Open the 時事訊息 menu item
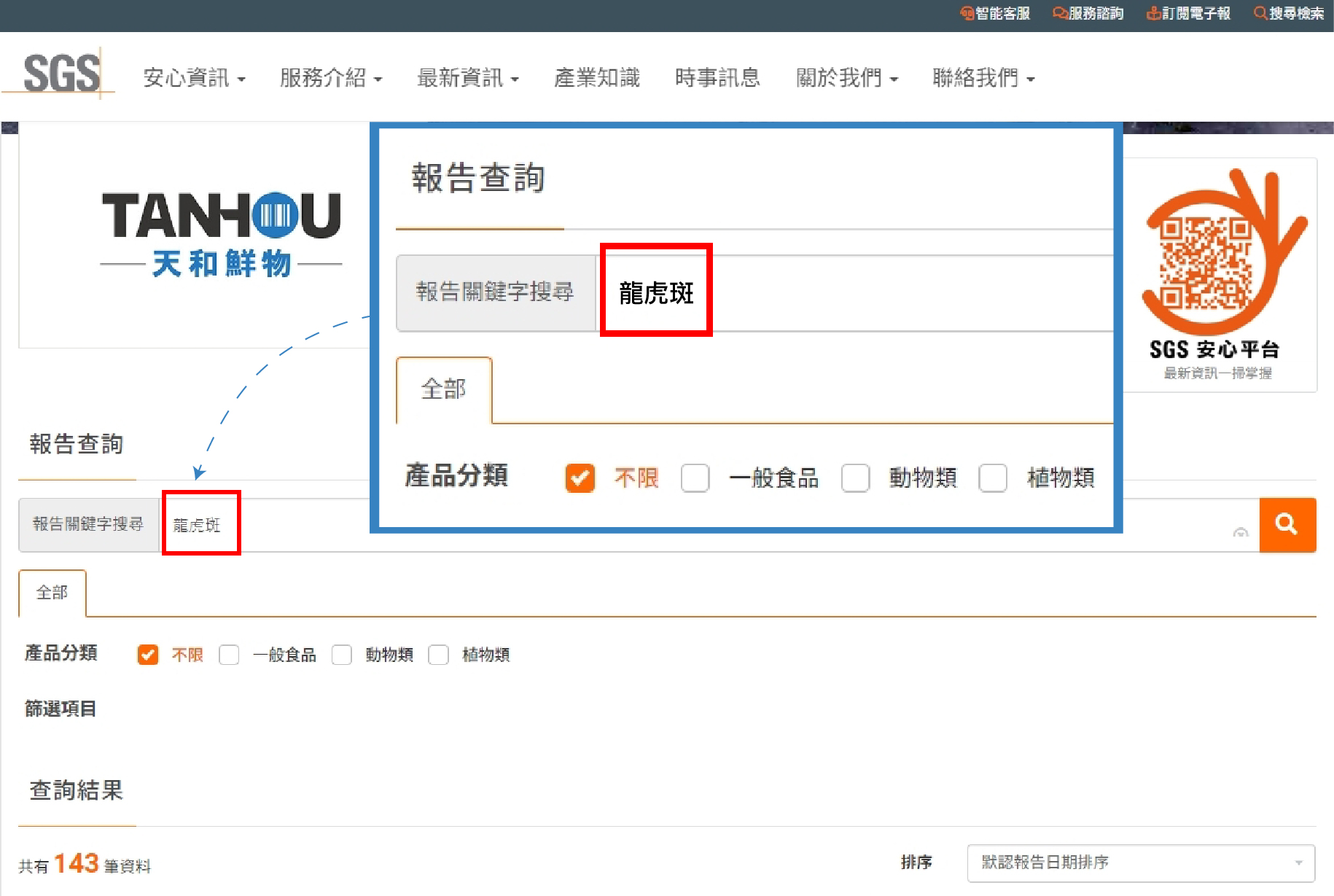1334x896 pixels. click(x=718, y=77)
